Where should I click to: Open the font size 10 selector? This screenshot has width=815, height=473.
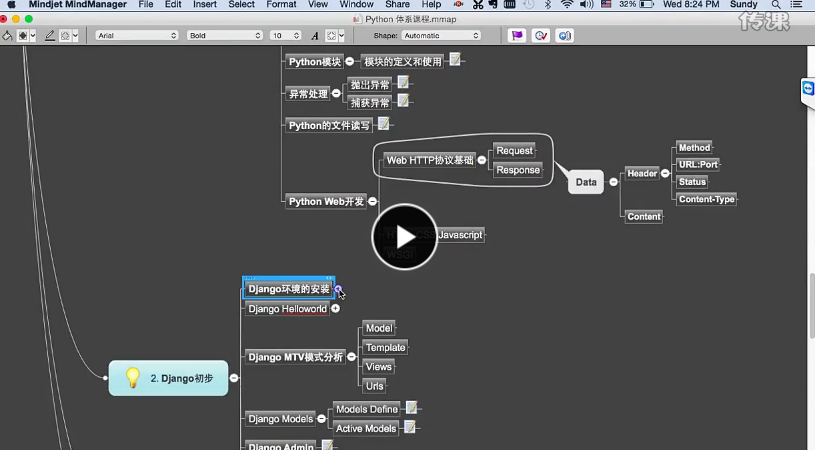pyautogui.click(x=285, y=36)
